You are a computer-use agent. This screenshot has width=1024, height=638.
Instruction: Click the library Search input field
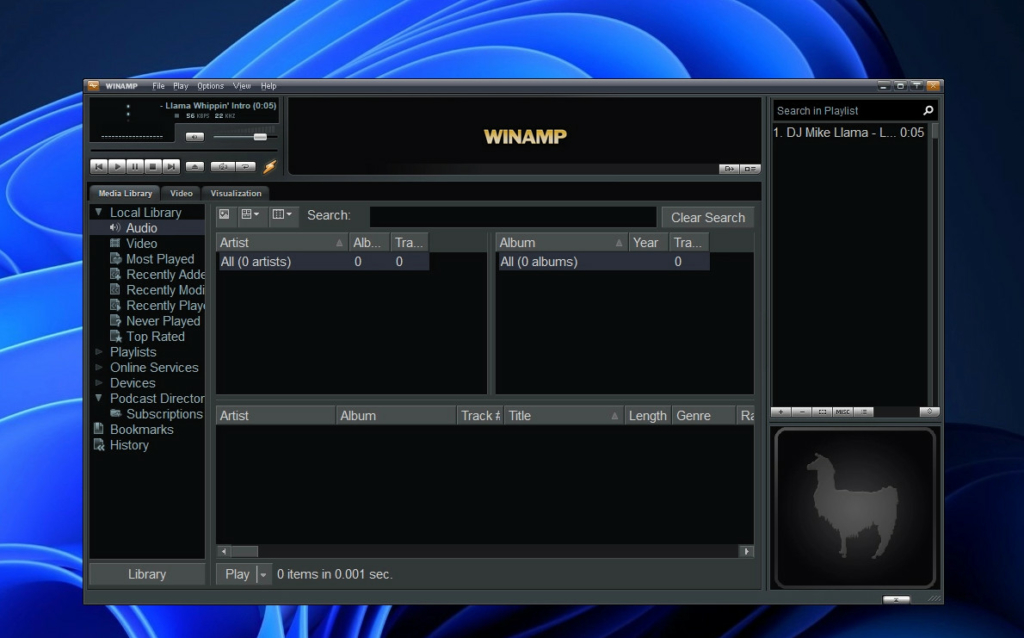point(513,216)
